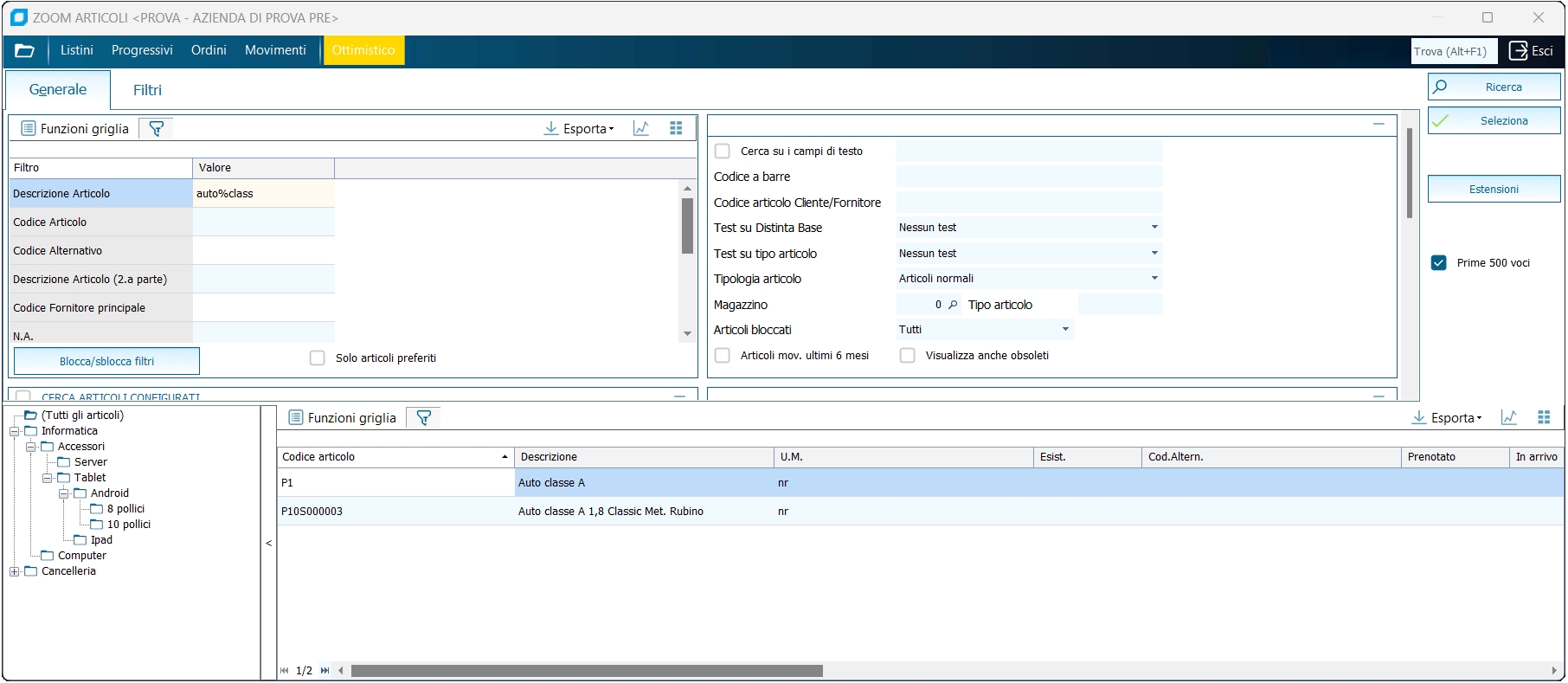Click the Ricerca button
Viewport: 1568px width, 683px height.
(x=1494, y=87)
